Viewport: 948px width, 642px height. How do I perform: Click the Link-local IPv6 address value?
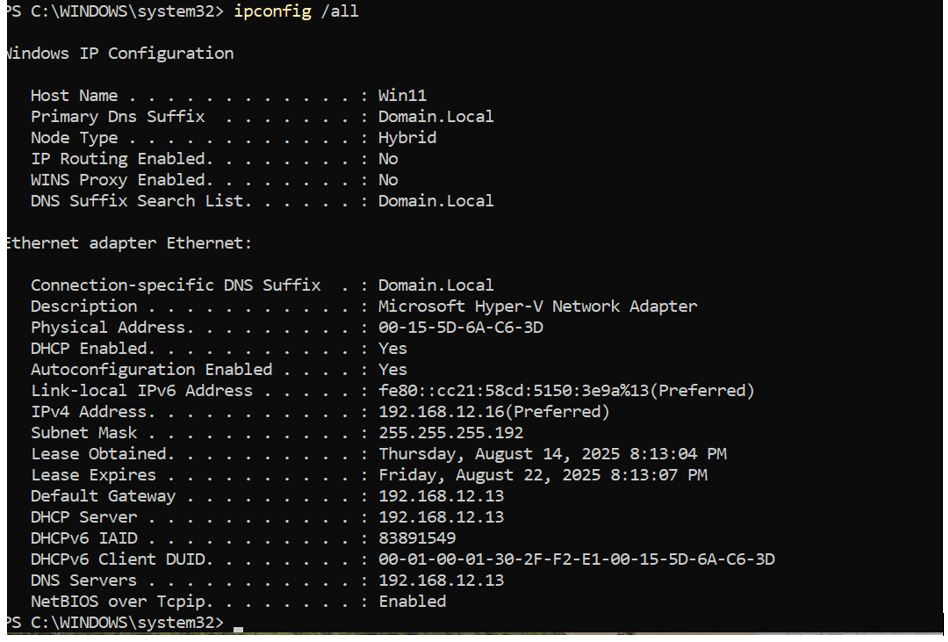click(x=566, y=390)
